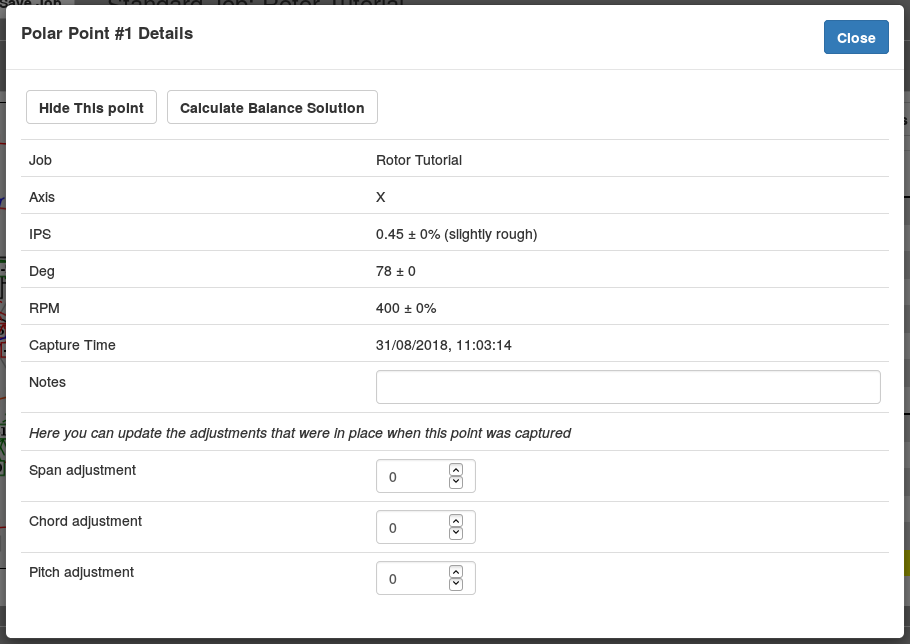Click into the Pitch adjustment number field
Screen dimensions: 910x644
[410, 579]
